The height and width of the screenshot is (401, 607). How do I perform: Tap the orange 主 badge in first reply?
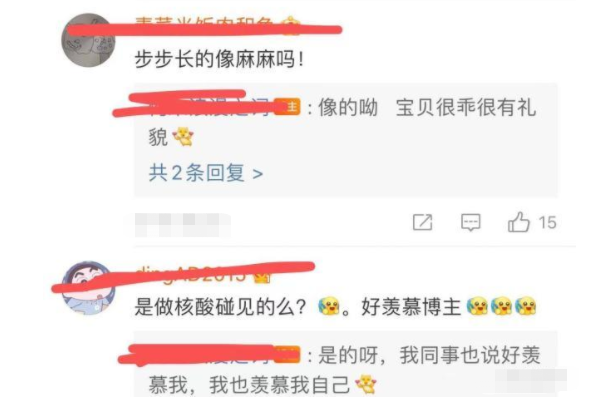[287, 107]
